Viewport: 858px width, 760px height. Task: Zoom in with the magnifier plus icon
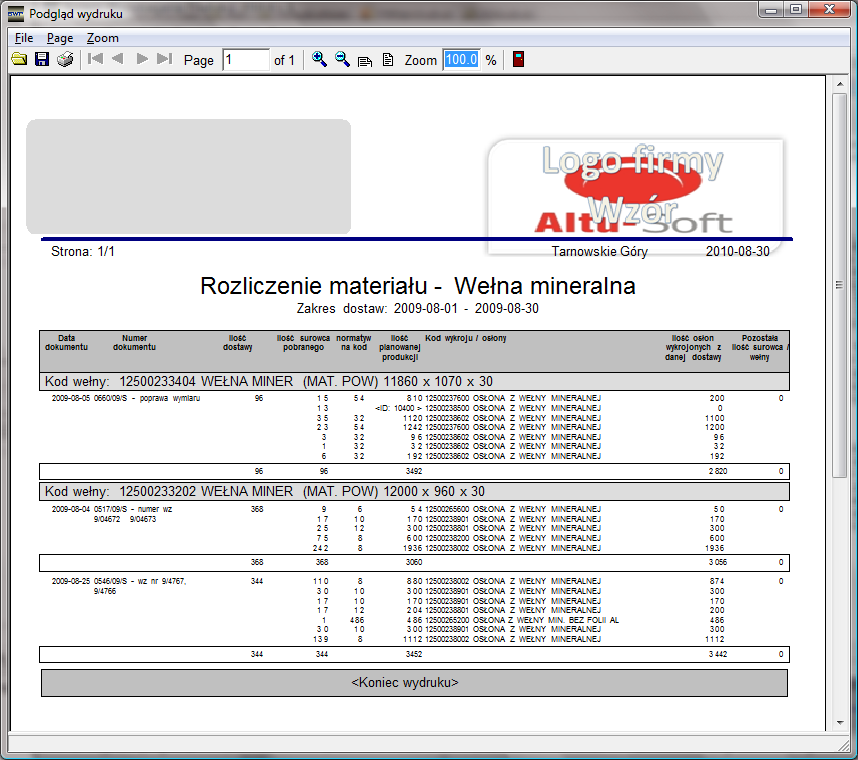click(x=319, y=60)
